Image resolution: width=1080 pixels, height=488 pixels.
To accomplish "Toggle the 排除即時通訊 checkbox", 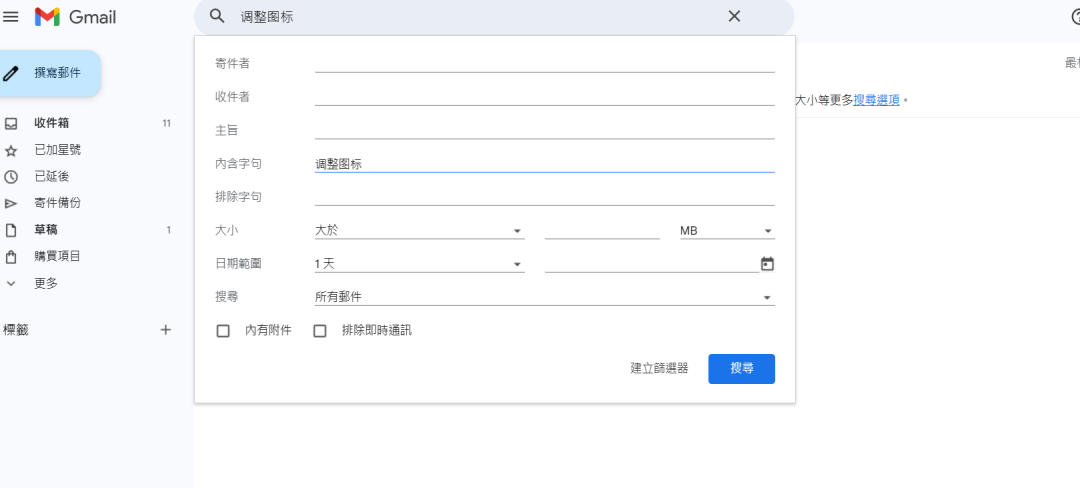I will 320,331.
